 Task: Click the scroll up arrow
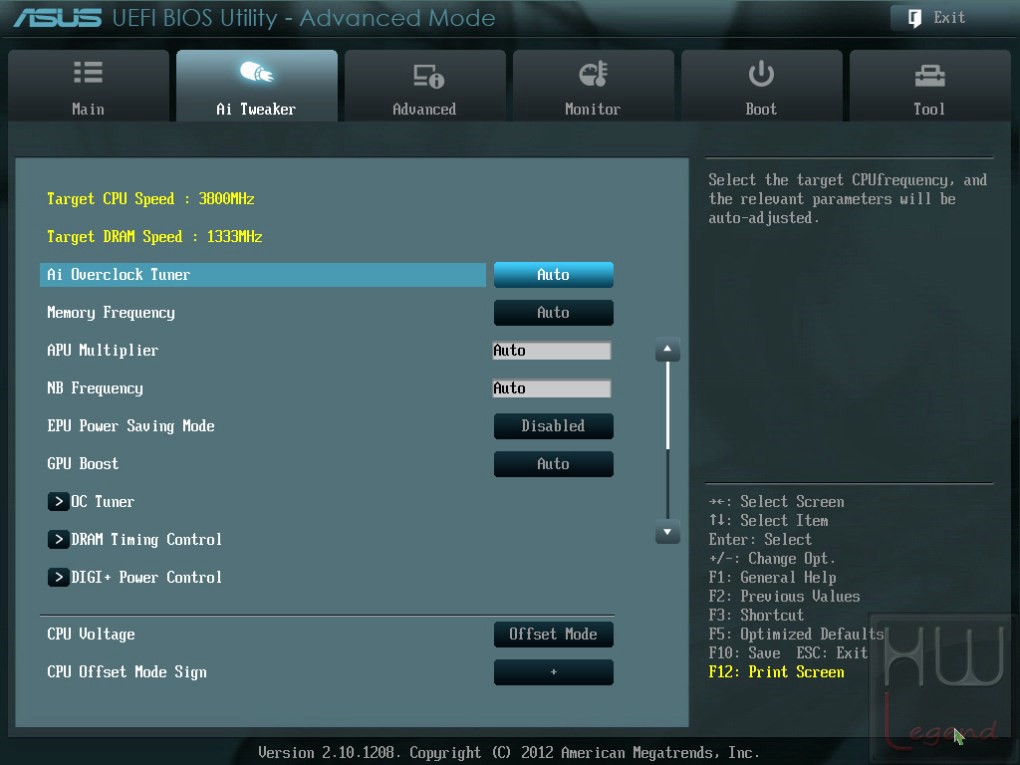667,350
